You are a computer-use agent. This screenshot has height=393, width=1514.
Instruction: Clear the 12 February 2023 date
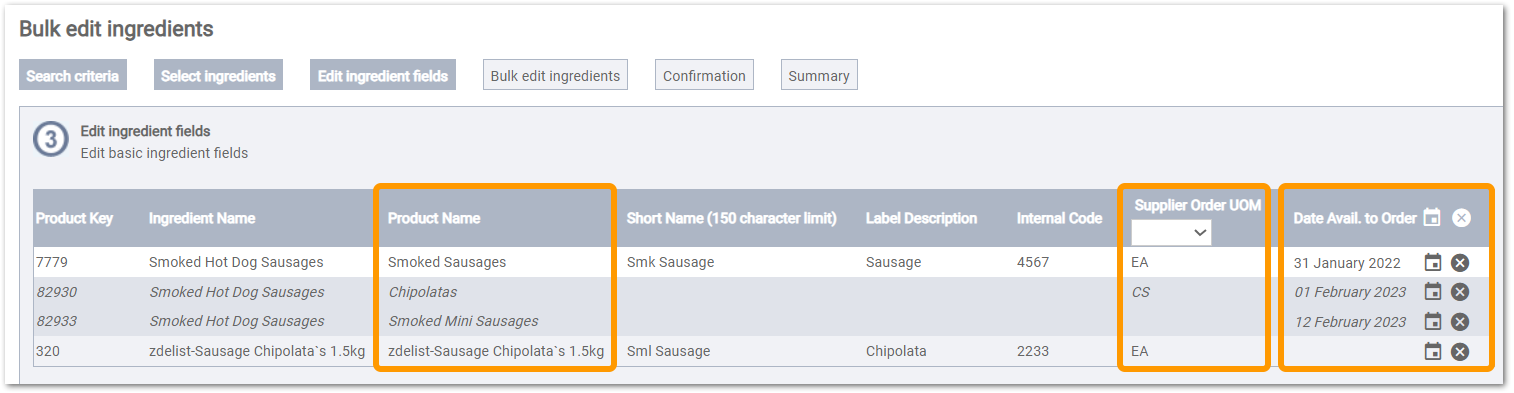coord(1460,322)
